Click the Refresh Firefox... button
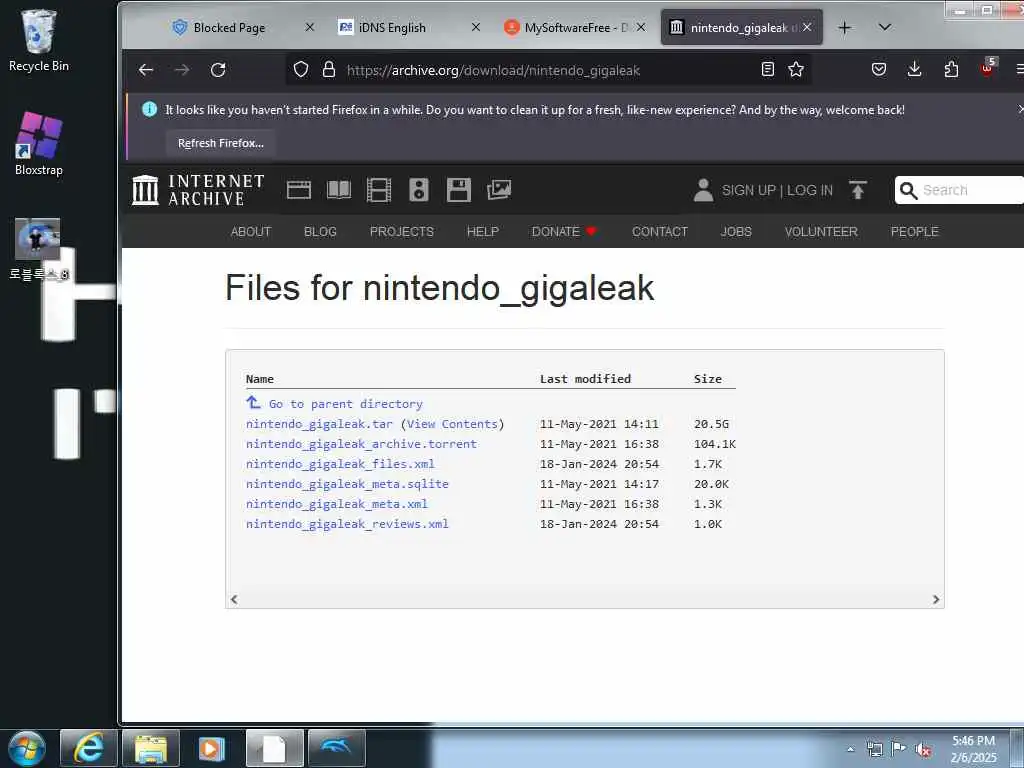Image resolution: width=1024 pixels, height=768 pixels. (221, 143)
